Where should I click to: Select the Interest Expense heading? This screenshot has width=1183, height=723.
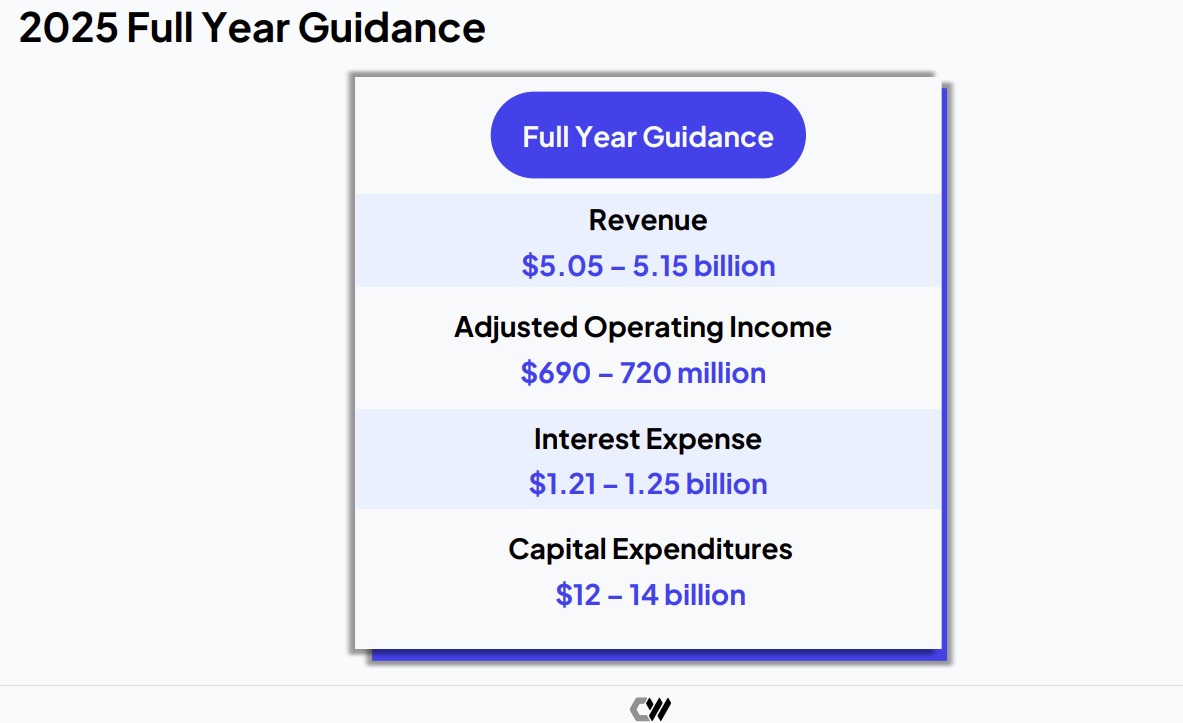(648, 439)
